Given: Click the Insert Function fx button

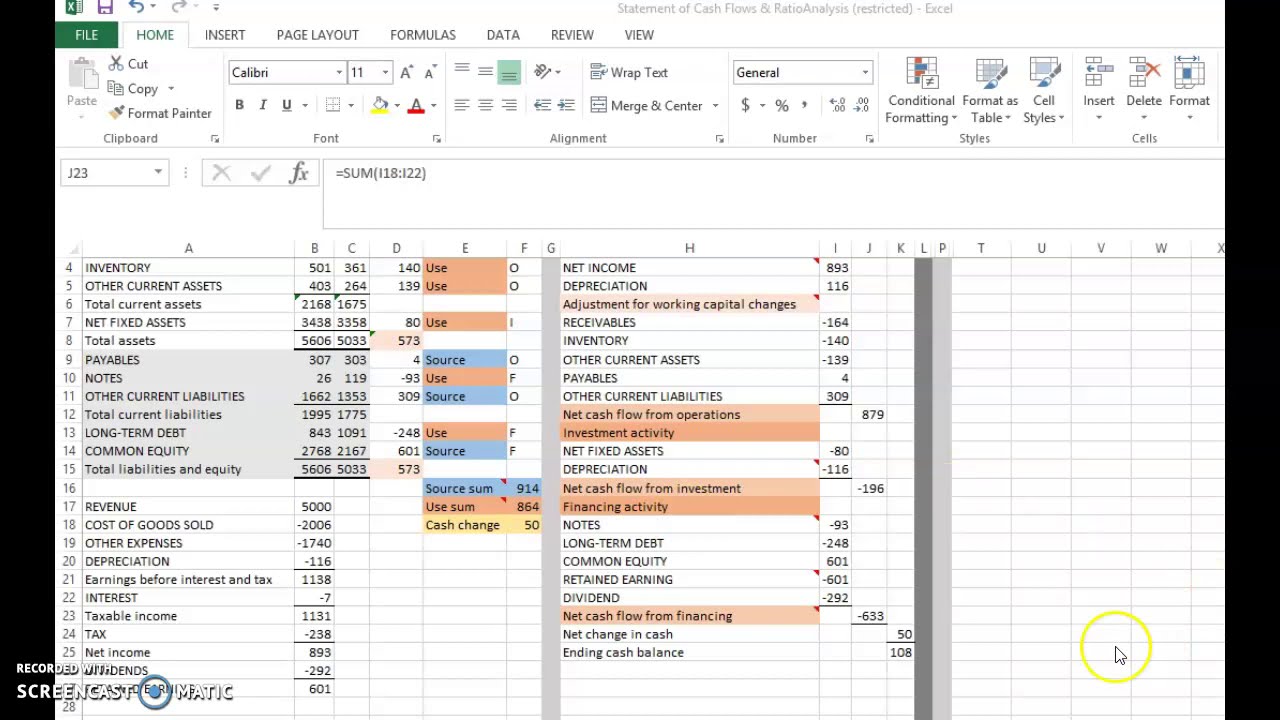Looking at the screenshot, I should [x=299, y=173].
